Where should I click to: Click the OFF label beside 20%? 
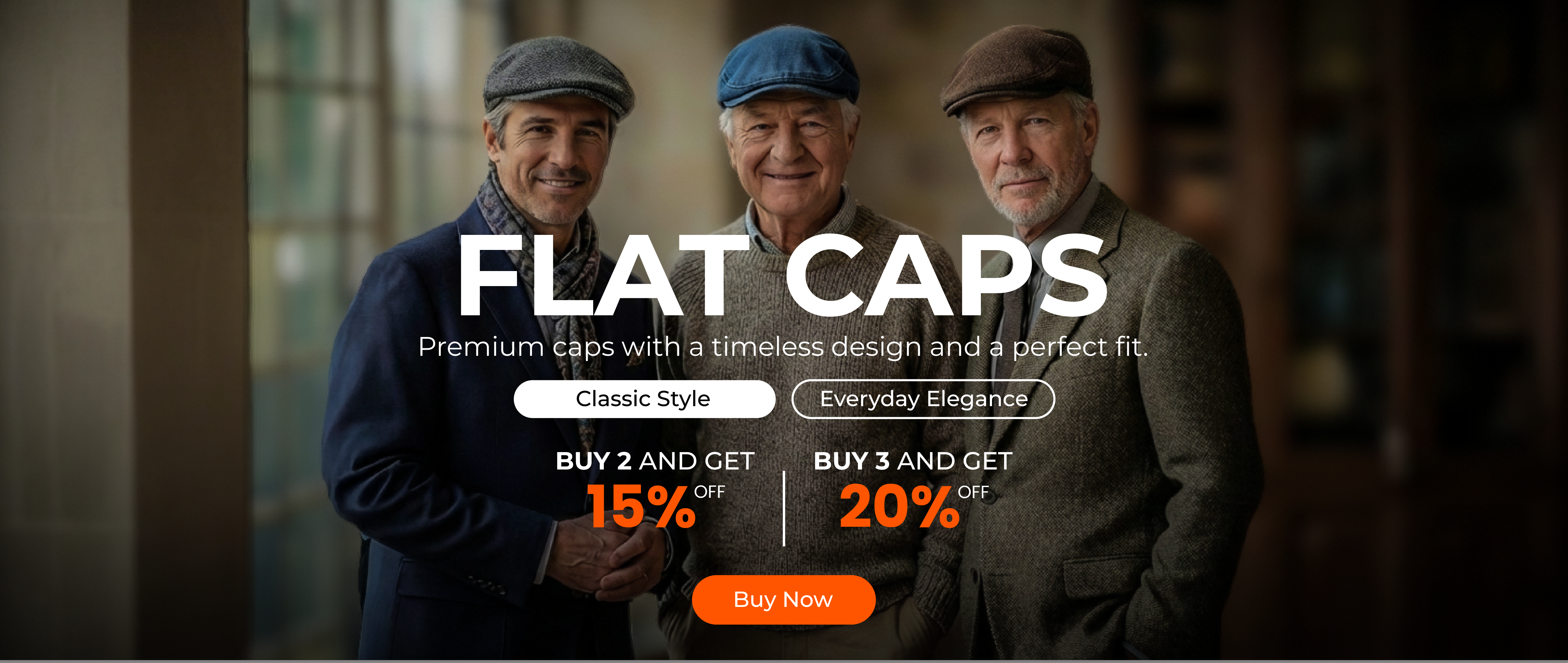(x=973, y=492)
